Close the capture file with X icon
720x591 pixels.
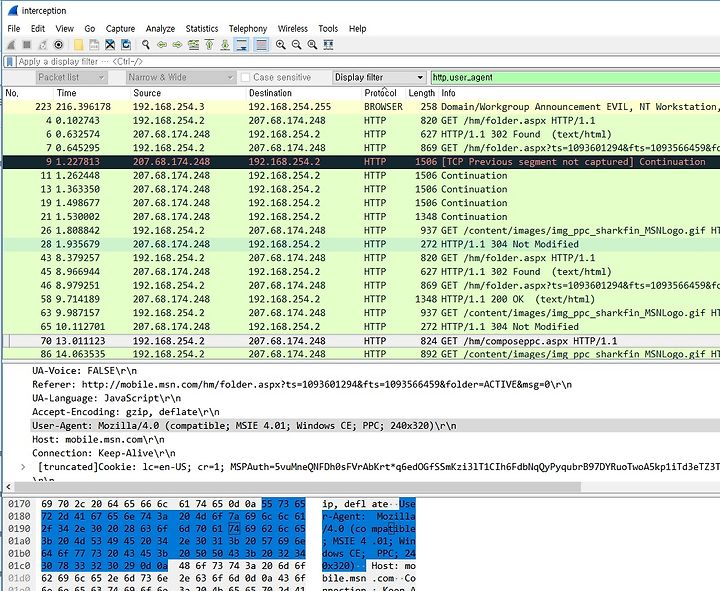pos(110,45)
